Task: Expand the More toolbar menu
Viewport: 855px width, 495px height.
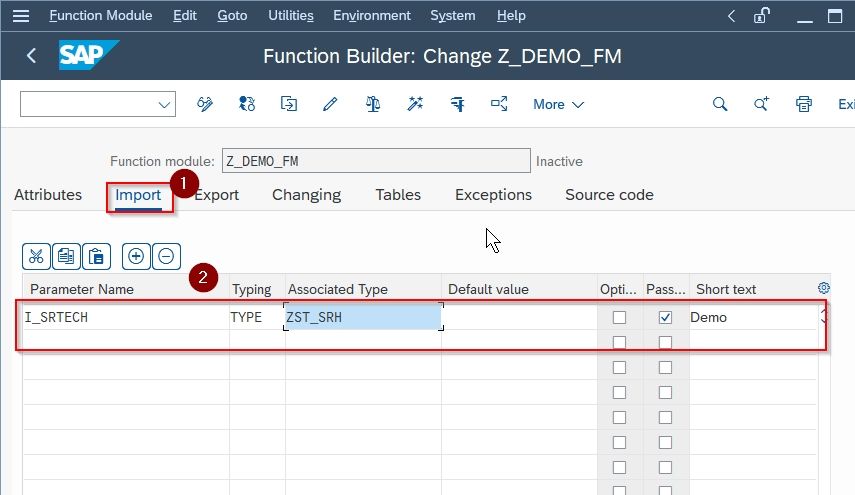Action: pyautogui.click(x=558, y=104)
